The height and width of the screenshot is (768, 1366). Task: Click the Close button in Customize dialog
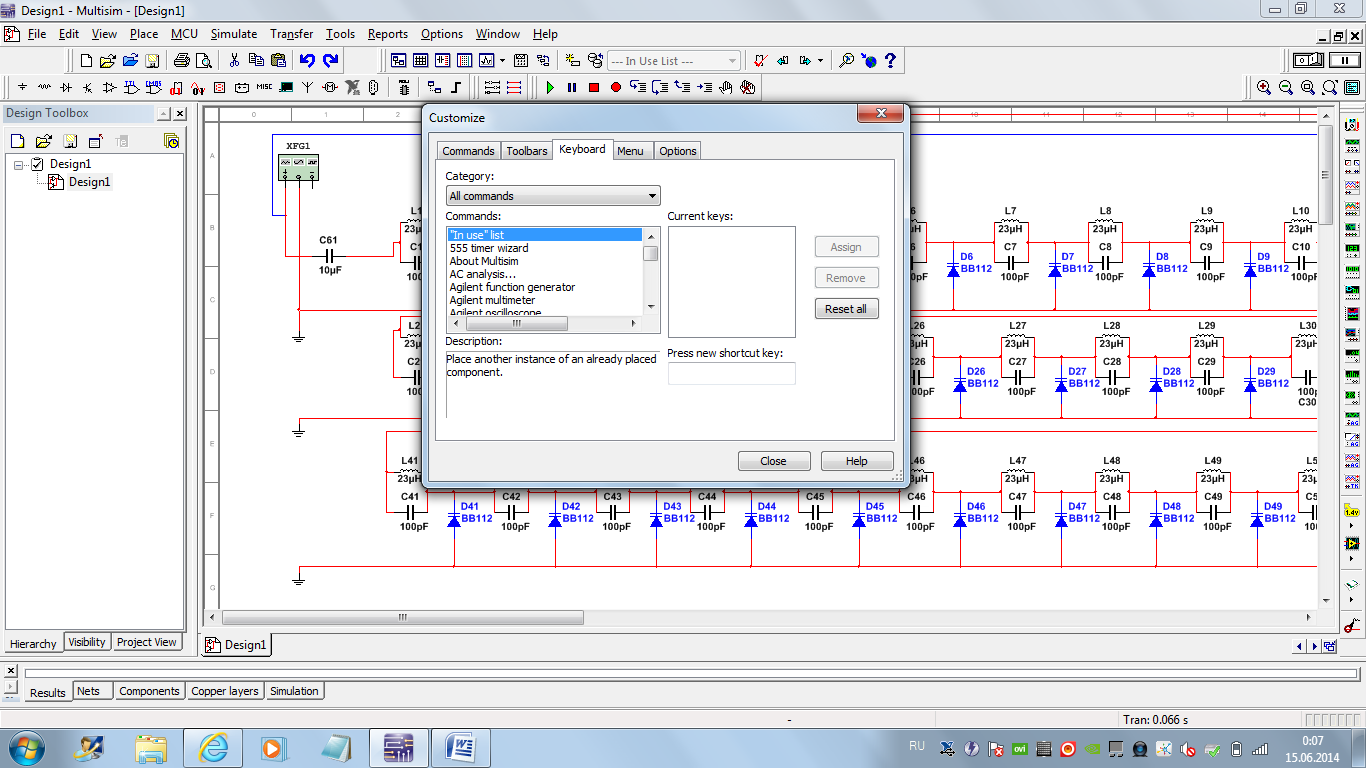click(x=773, y=461)
